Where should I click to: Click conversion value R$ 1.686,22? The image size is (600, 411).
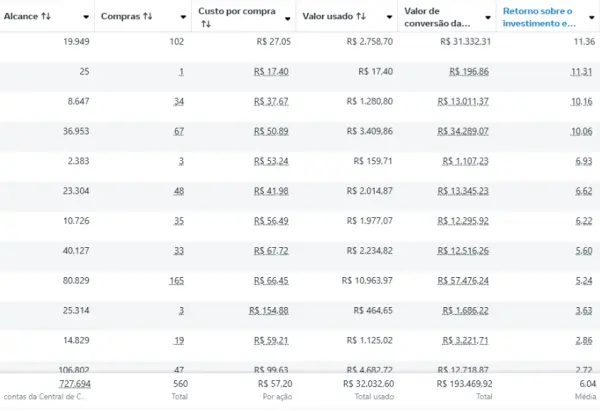pos(465,310)
